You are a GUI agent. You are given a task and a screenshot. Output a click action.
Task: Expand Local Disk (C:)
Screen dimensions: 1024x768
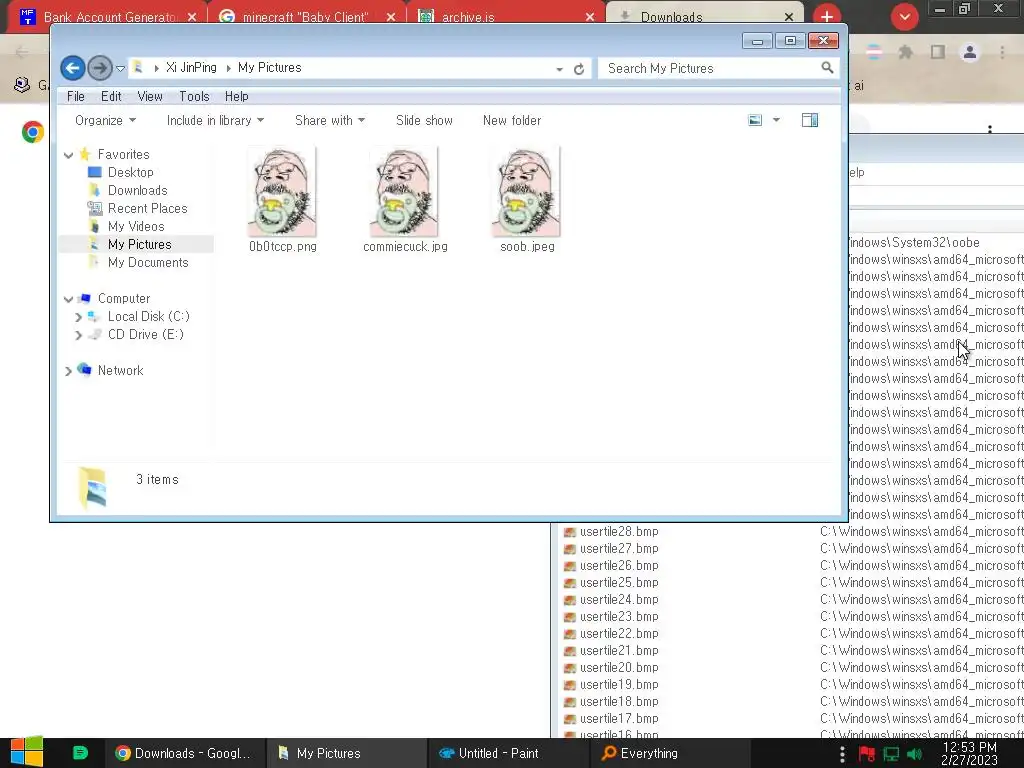click(x=78, y=317)
